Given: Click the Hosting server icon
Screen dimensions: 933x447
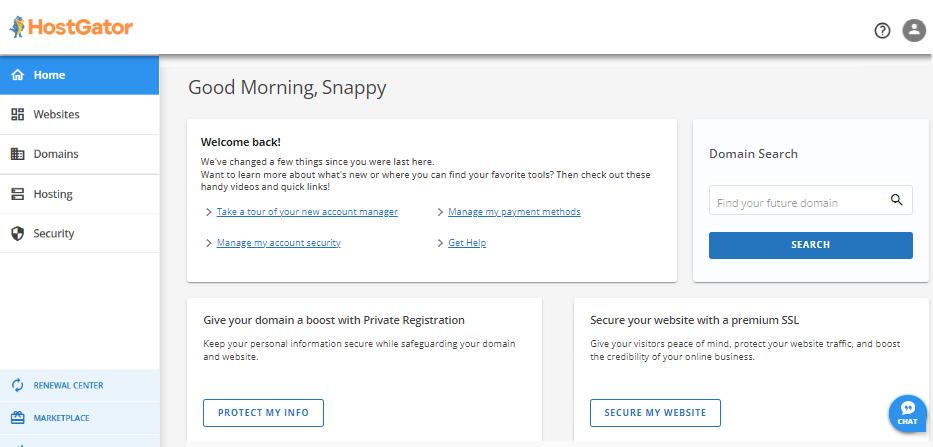Looking at the screenshot, I should (18, 194).
